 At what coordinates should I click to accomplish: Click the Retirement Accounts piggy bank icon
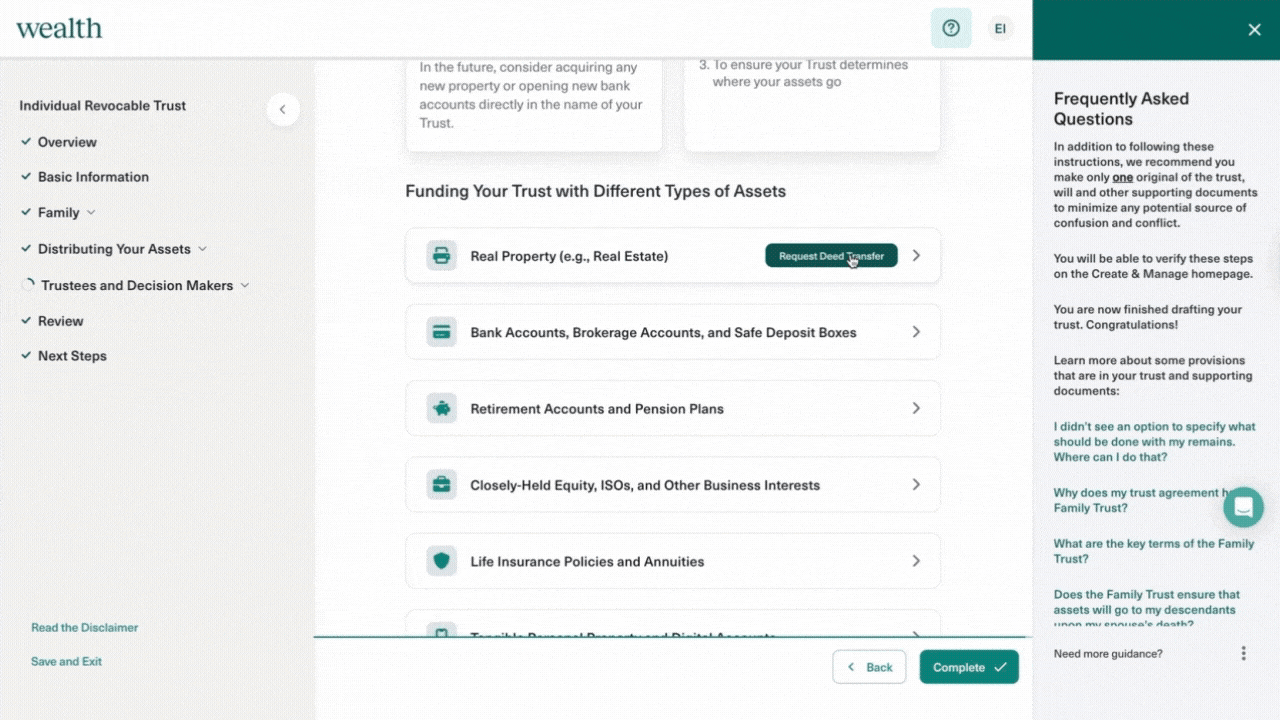pos(441,409)
